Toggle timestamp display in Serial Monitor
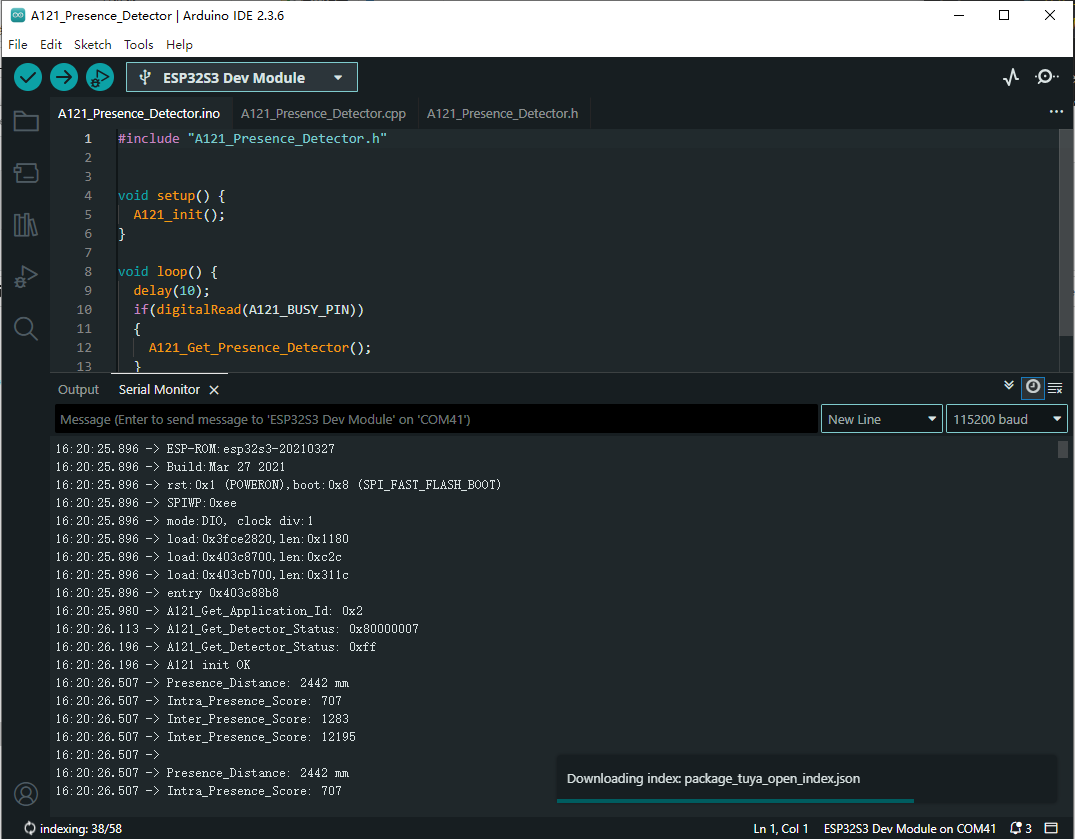 [x=1032, y=387]
